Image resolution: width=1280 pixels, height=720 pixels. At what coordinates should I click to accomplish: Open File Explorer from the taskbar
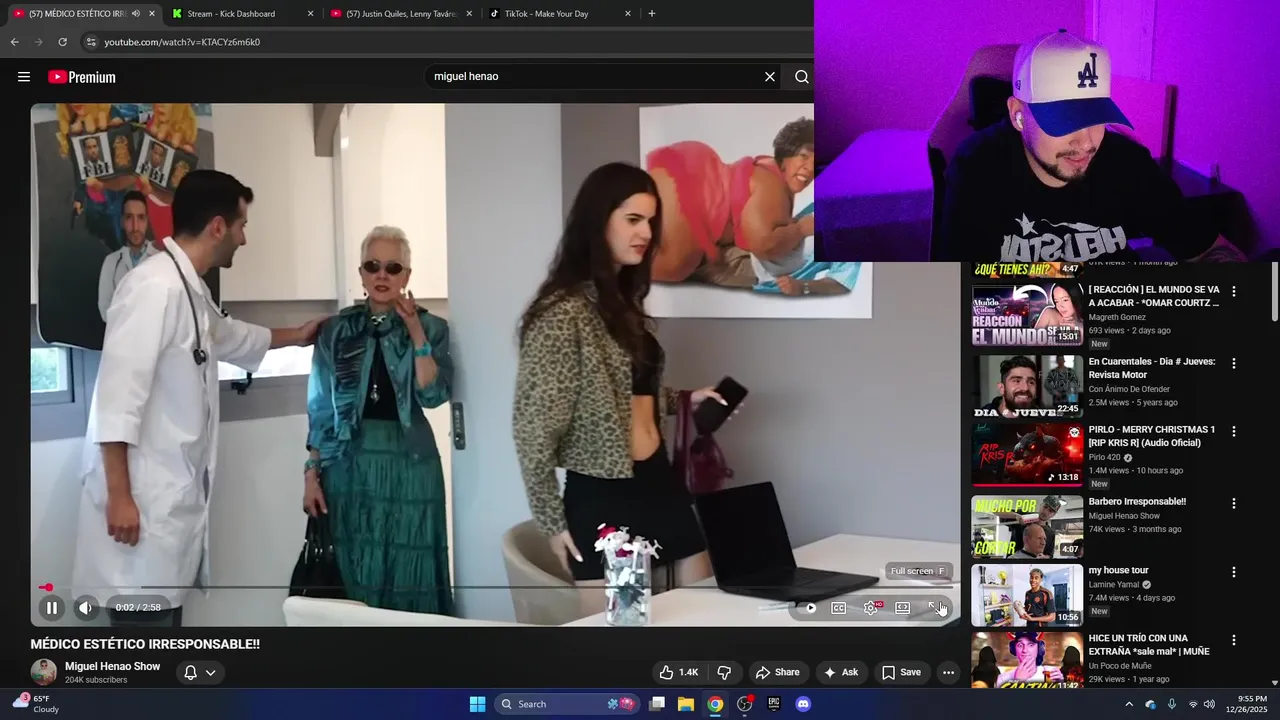click(686, 704)
